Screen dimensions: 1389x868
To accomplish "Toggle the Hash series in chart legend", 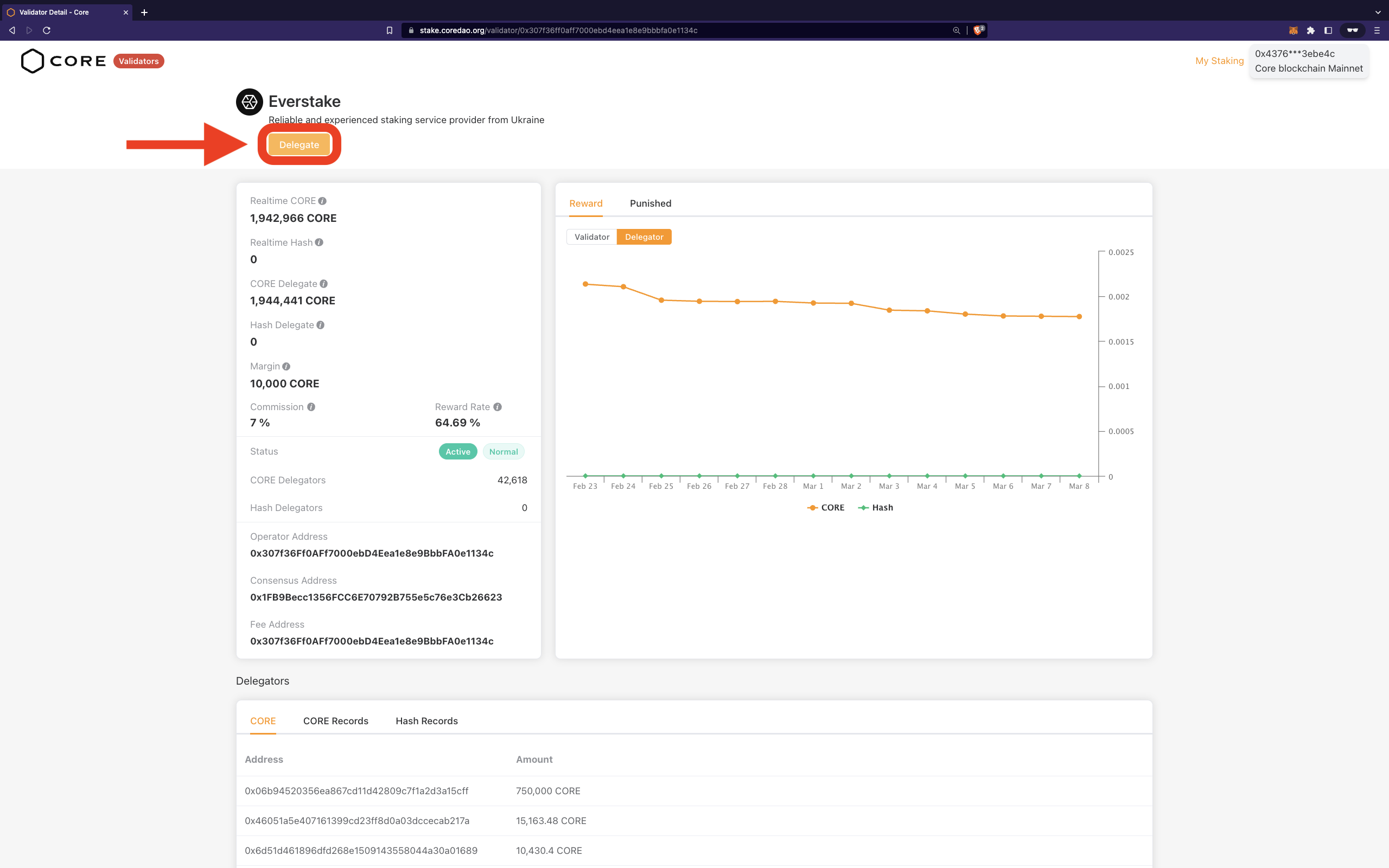I will coord(875,507).
